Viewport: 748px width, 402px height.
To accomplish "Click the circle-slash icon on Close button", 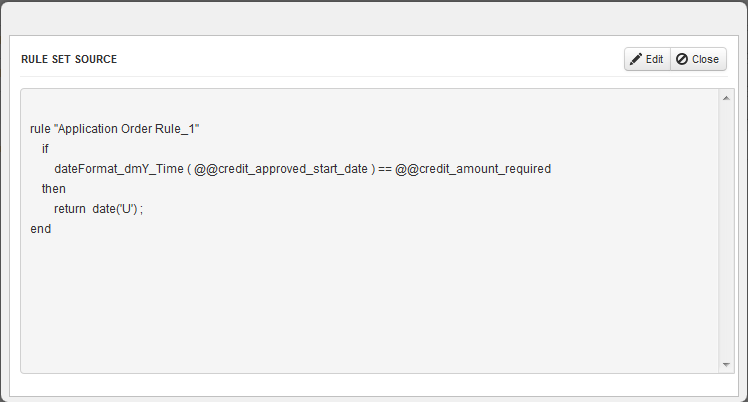I will (x=682, y=59).
